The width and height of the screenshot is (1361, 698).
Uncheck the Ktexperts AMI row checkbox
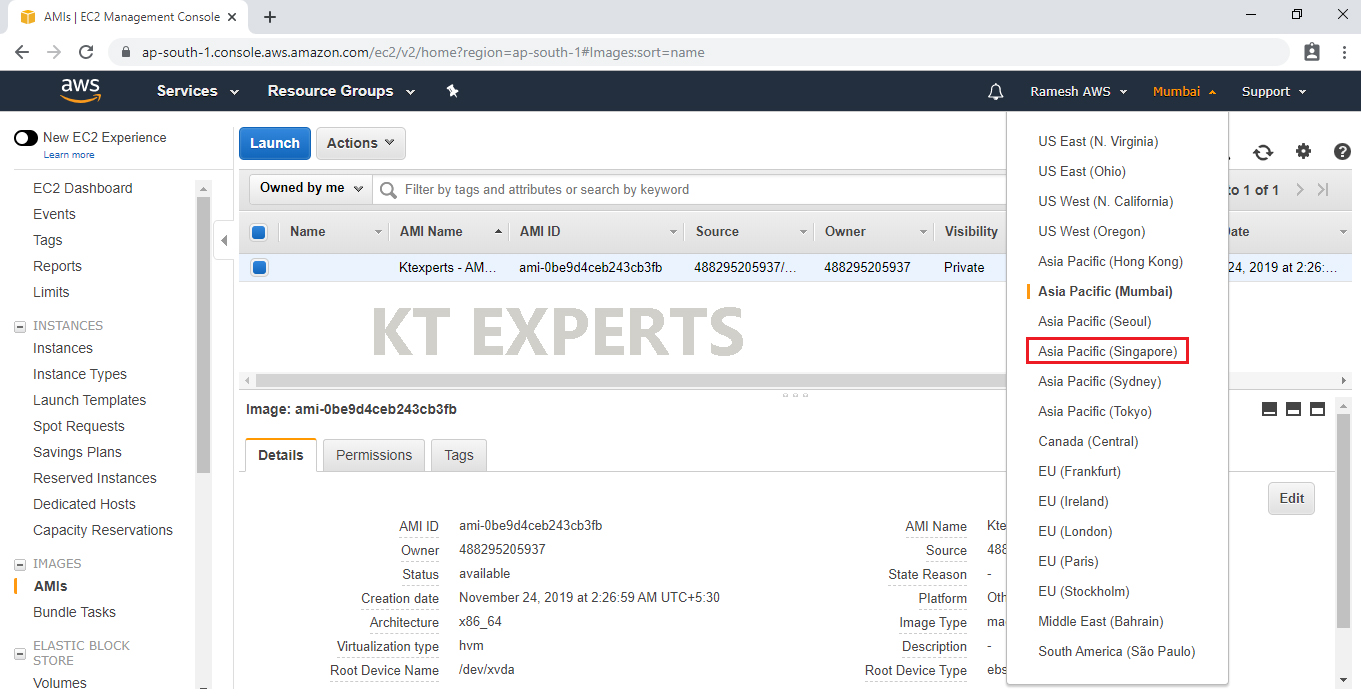tap(260, 267)
